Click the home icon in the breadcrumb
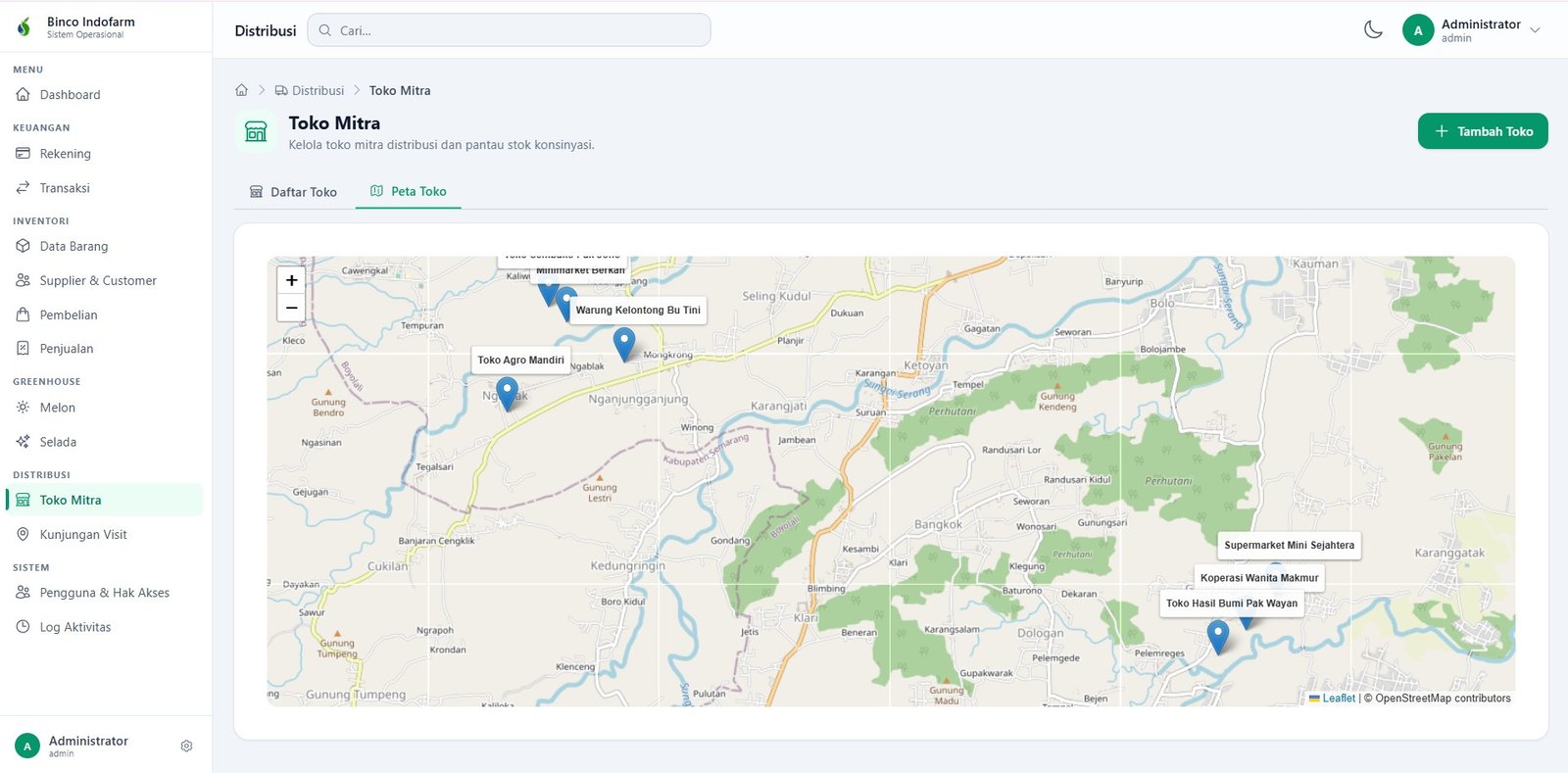Image resolution: width=1568 pixels, height=773 pixels. [241, 90]
